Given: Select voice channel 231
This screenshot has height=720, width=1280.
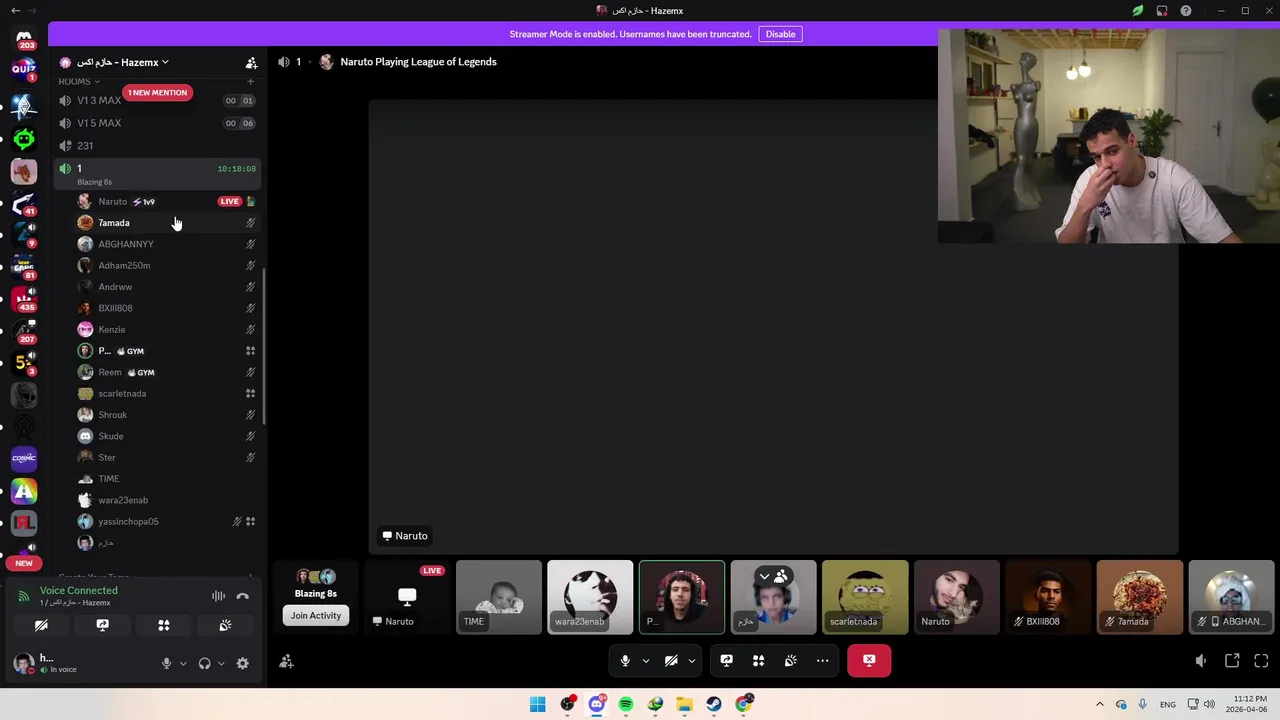Looking at the screenshot, I should pos(157,145).
